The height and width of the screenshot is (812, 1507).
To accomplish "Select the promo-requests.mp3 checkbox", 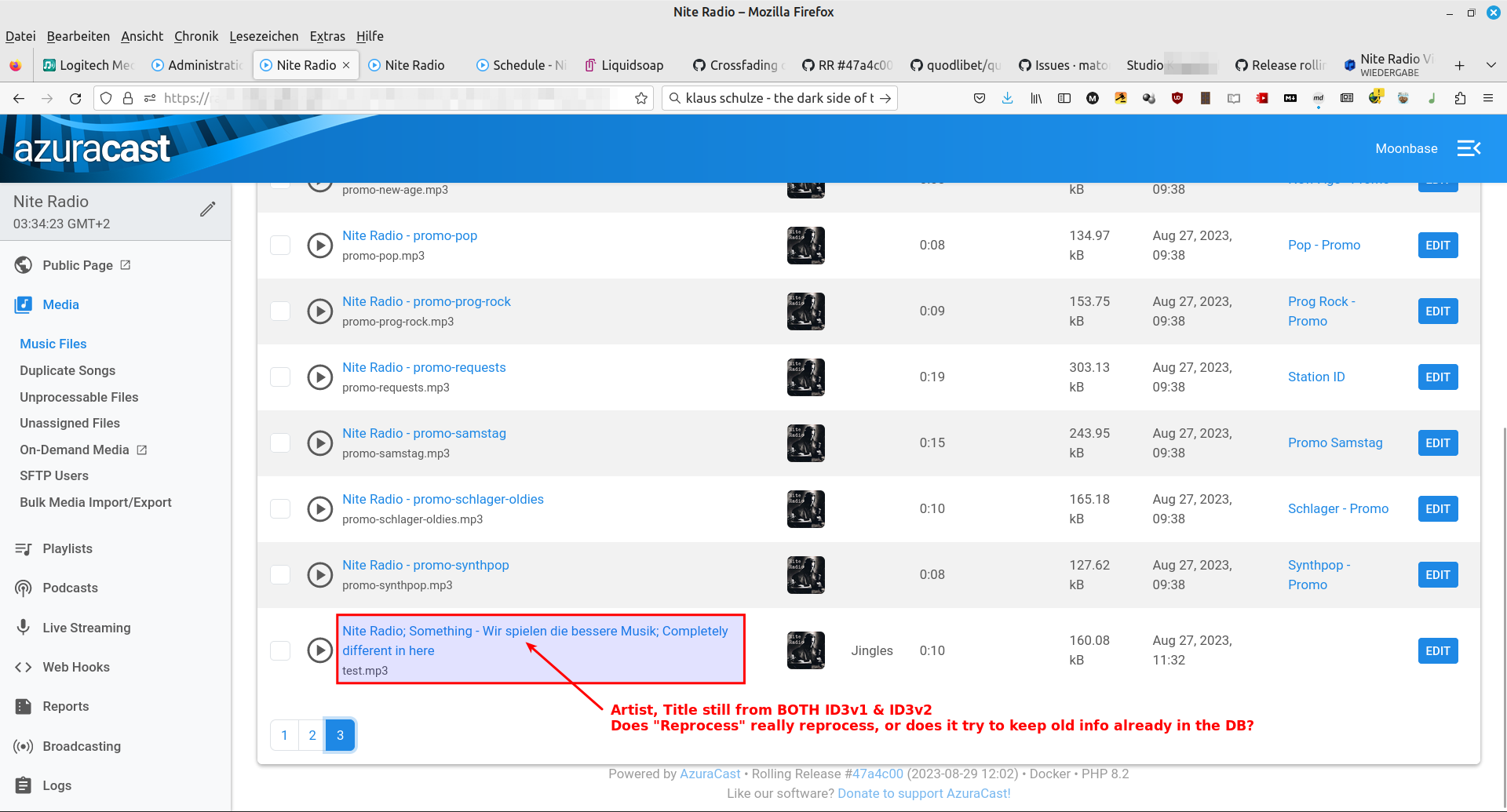I will click(279, 377).
